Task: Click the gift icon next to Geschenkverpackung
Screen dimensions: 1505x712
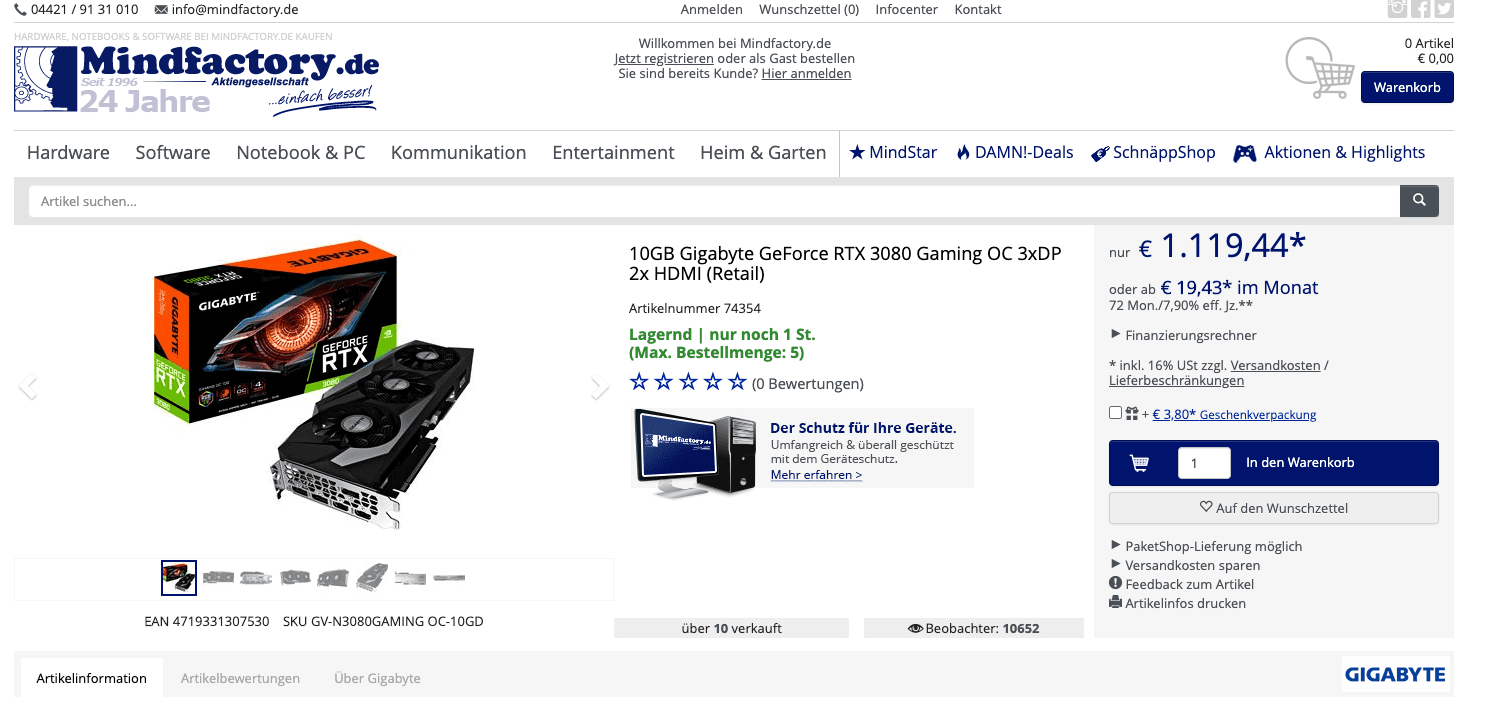Action: pos(1132,414)
